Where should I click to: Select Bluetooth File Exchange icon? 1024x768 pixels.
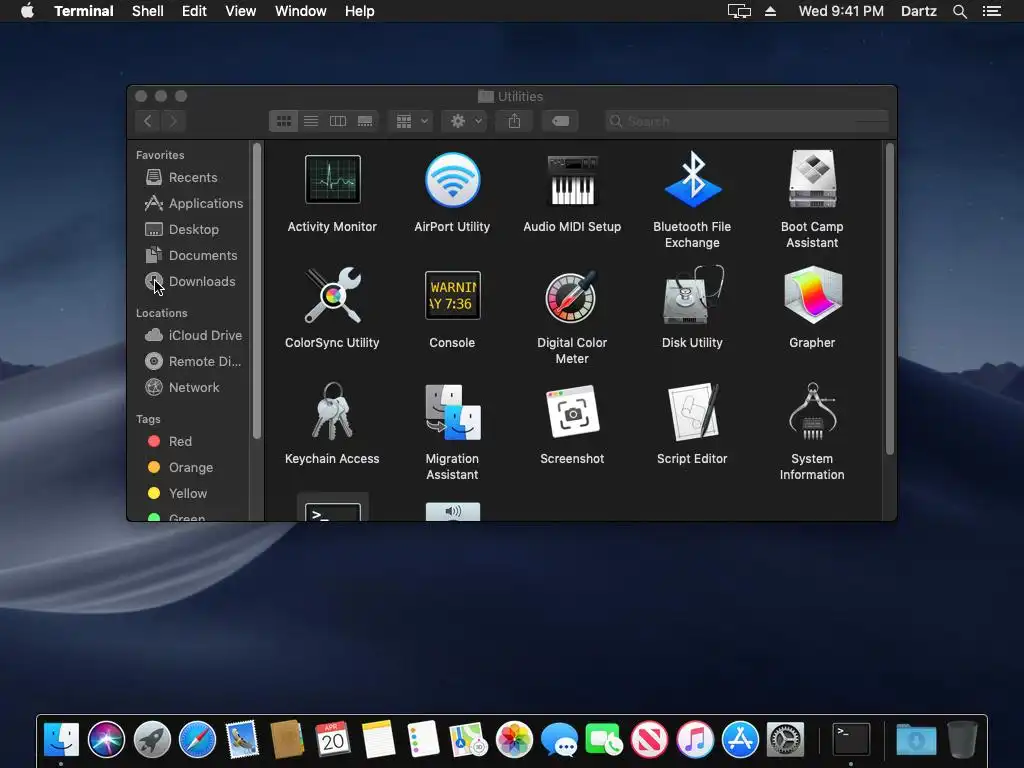[x=693, y=179]
